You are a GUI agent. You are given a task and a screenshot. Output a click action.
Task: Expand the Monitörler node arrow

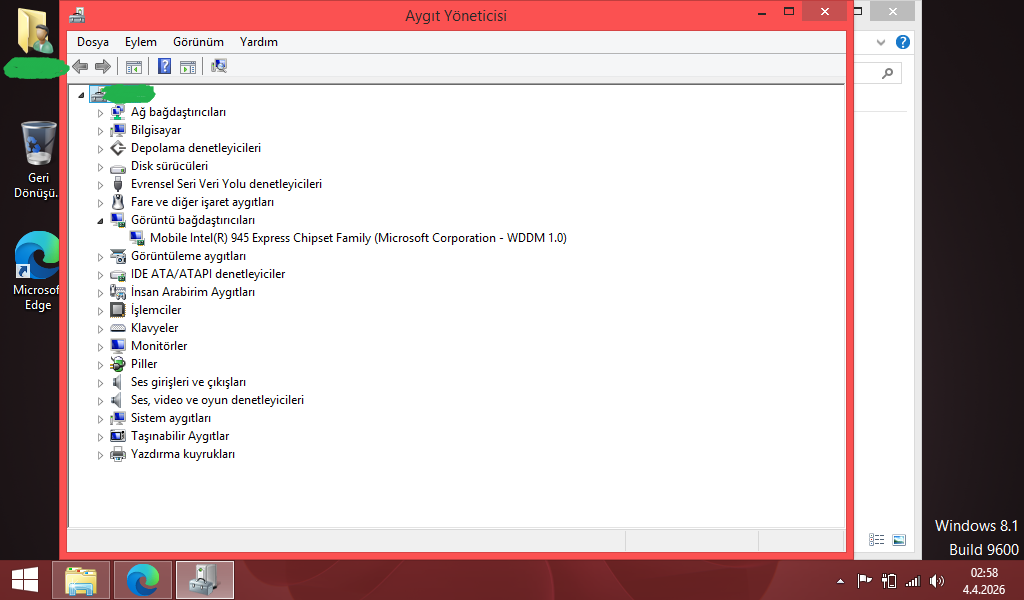(x=100, y=347)
